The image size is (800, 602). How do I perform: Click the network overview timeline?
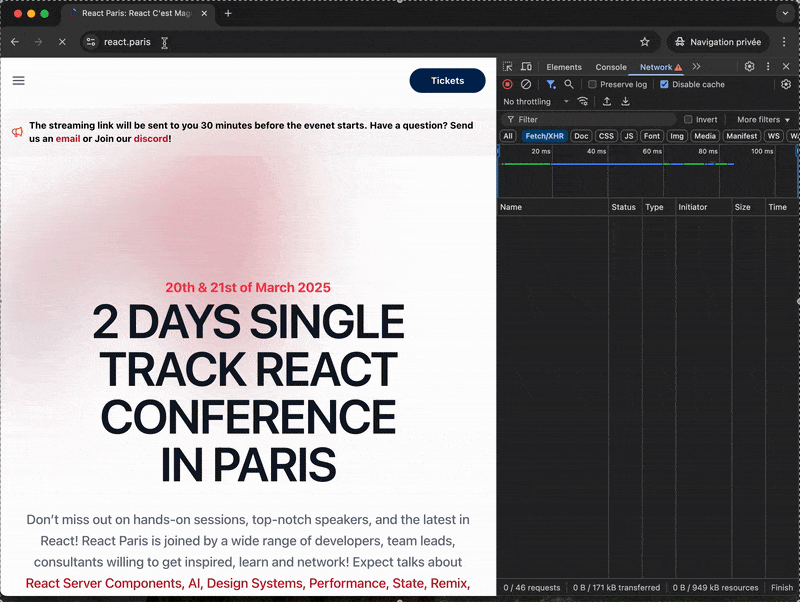click(x=648, y=171)
